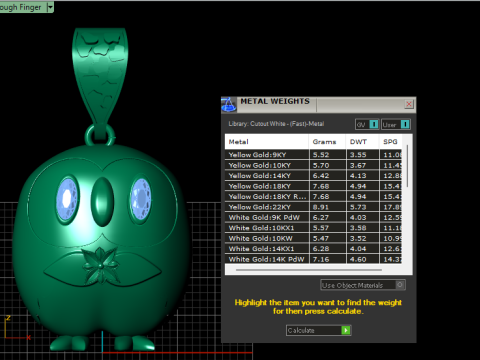
Task: Select the Yellow Gold:14KY row
Action: [x=313, y=176]
